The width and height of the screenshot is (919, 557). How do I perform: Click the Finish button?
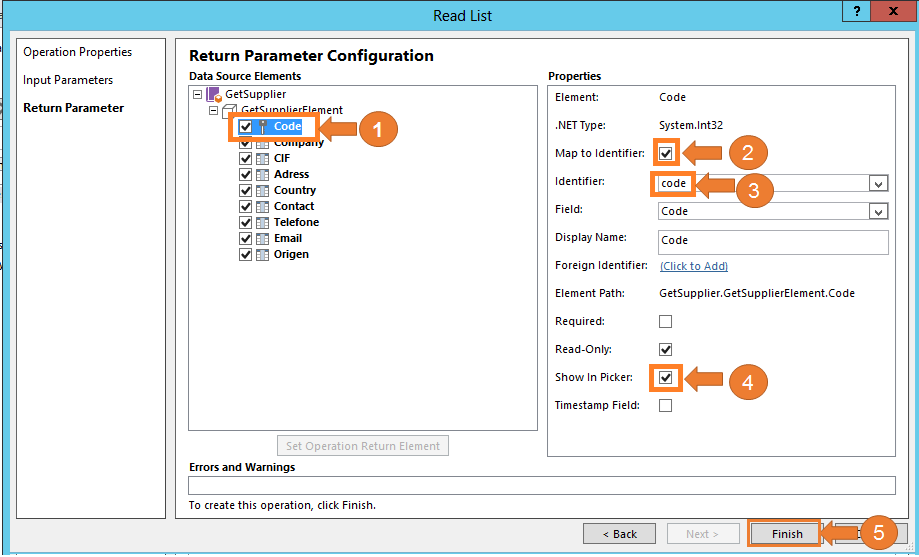coord(786,534)
